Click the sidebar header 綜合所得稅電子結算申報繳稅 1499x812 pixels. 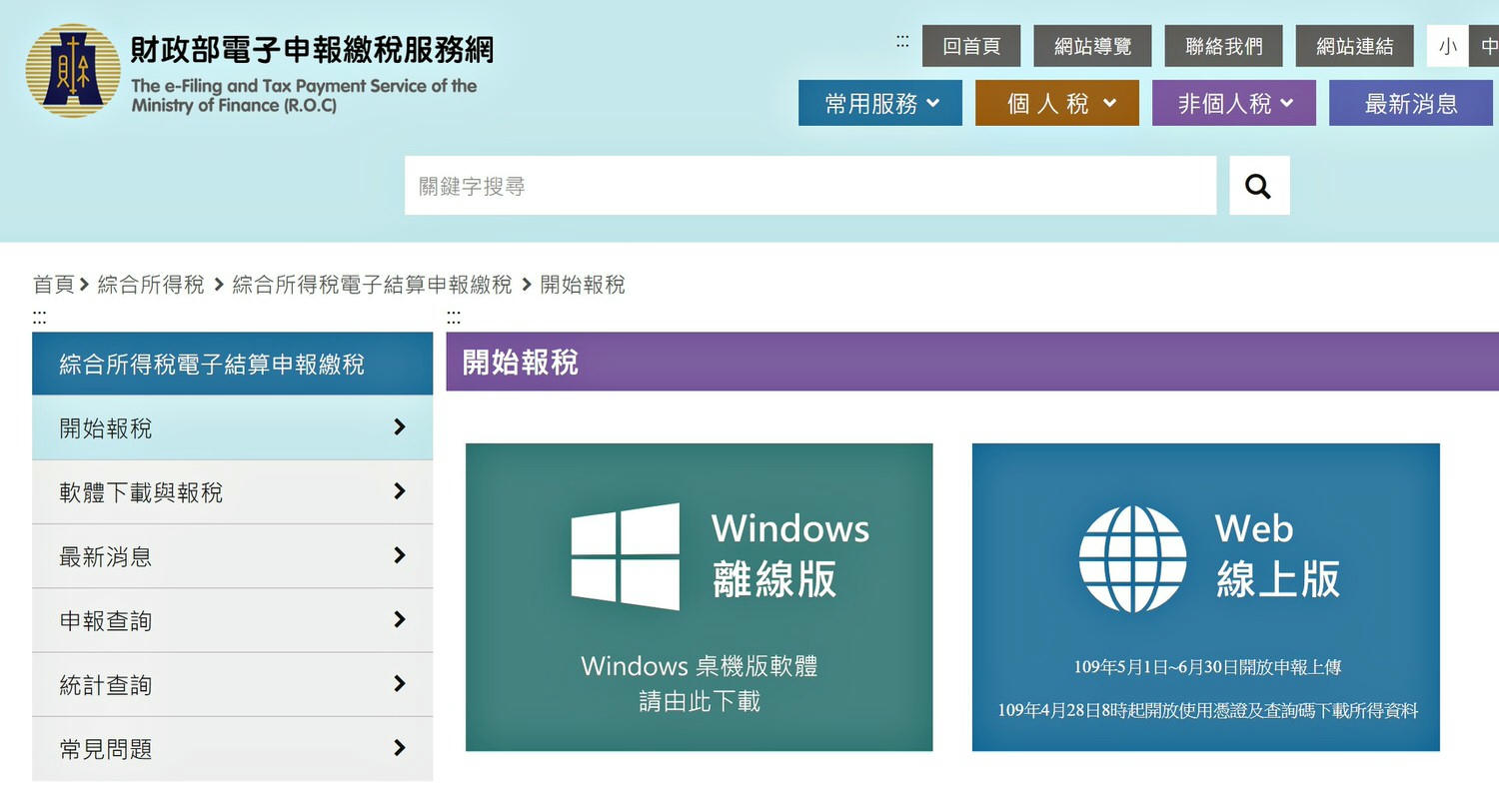(x=232, y=364)
